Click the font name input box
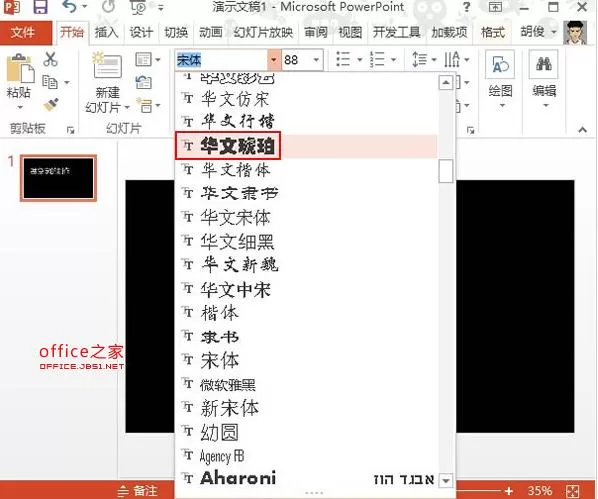Viewport: 598px width, 499px height. [x=222, y=60]
